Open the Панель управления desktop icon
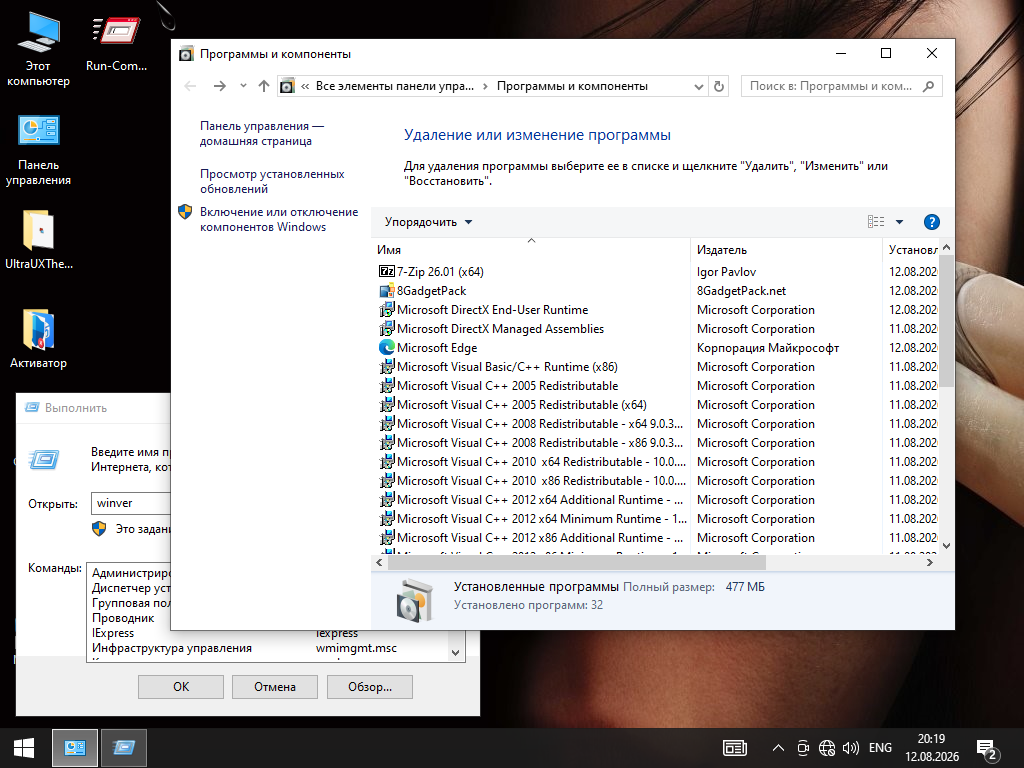1024x768 pixels. 38,149
